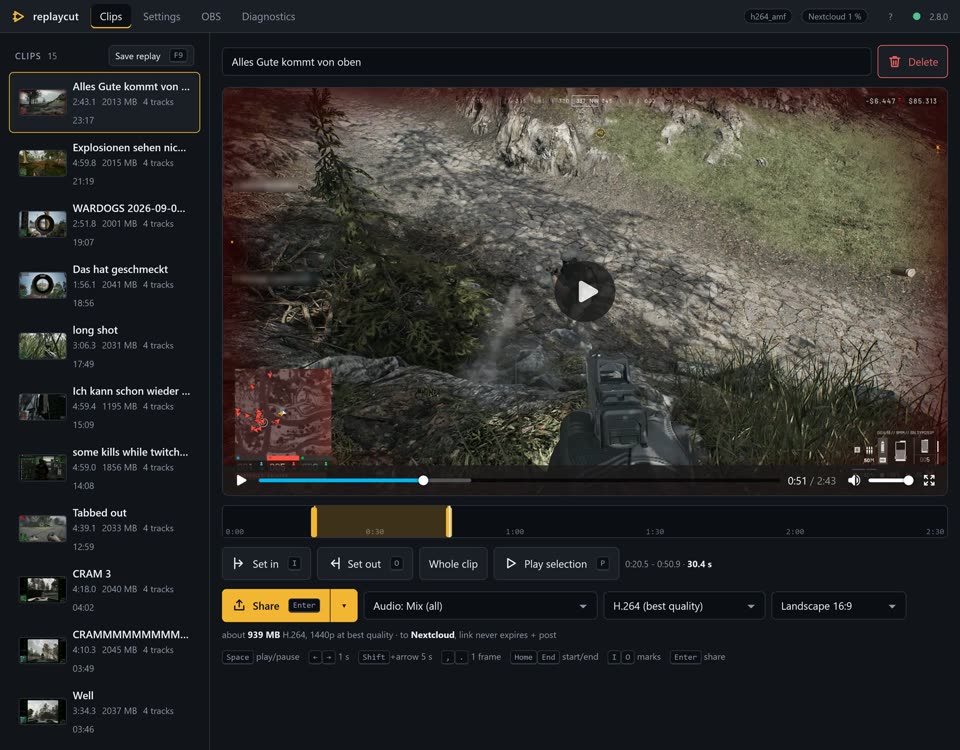Image resolution: width=960 pixels, height=750 pixels.
Task: Click the trash icon on Delete
Action: [894, 62]
